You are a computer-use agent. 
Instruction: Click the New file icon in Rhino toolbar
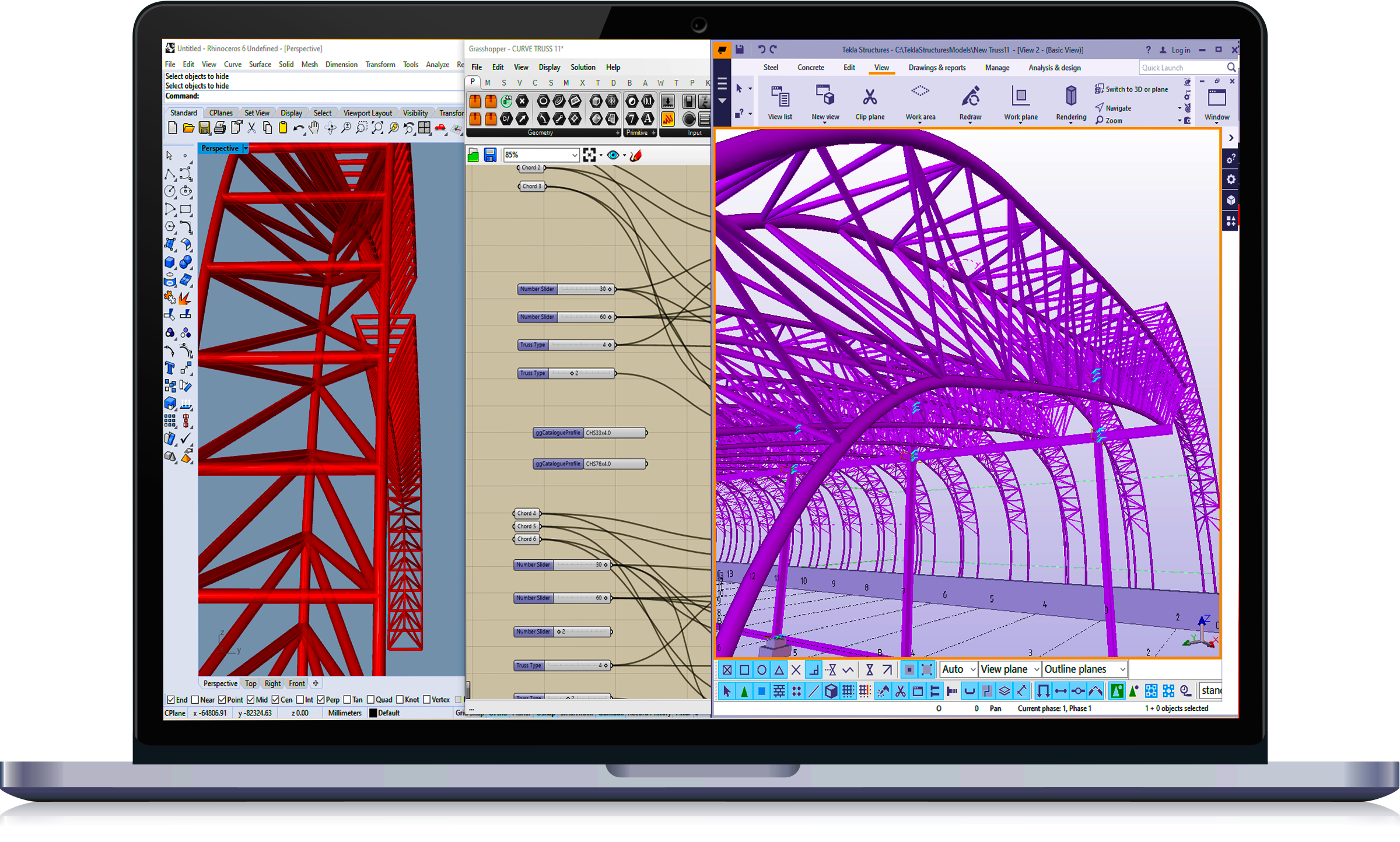coord(173,128)
